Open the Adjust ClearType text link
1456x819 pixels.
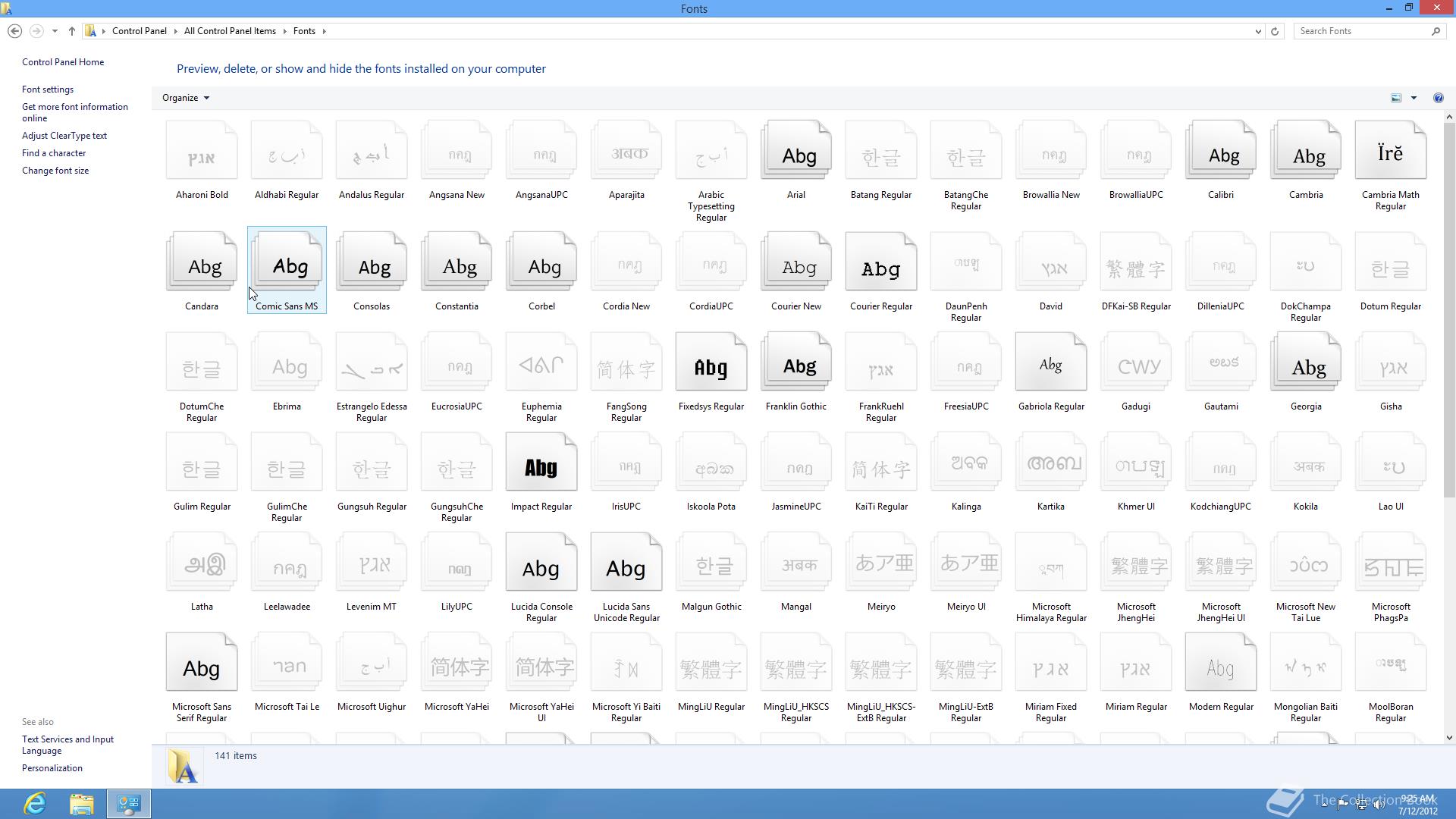[64, 136]
